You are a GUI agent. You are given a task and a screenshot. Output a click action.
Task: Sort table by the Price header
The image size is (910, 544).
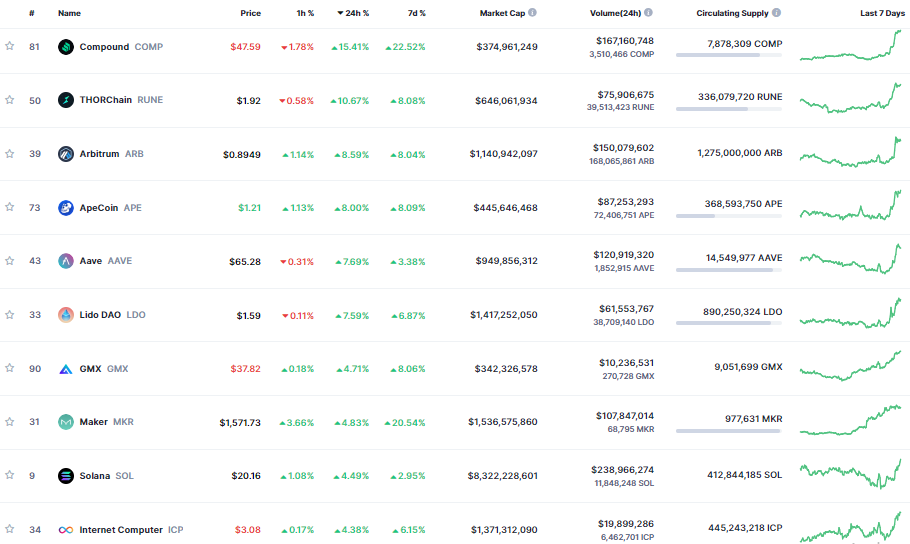[x=251, y=13]
